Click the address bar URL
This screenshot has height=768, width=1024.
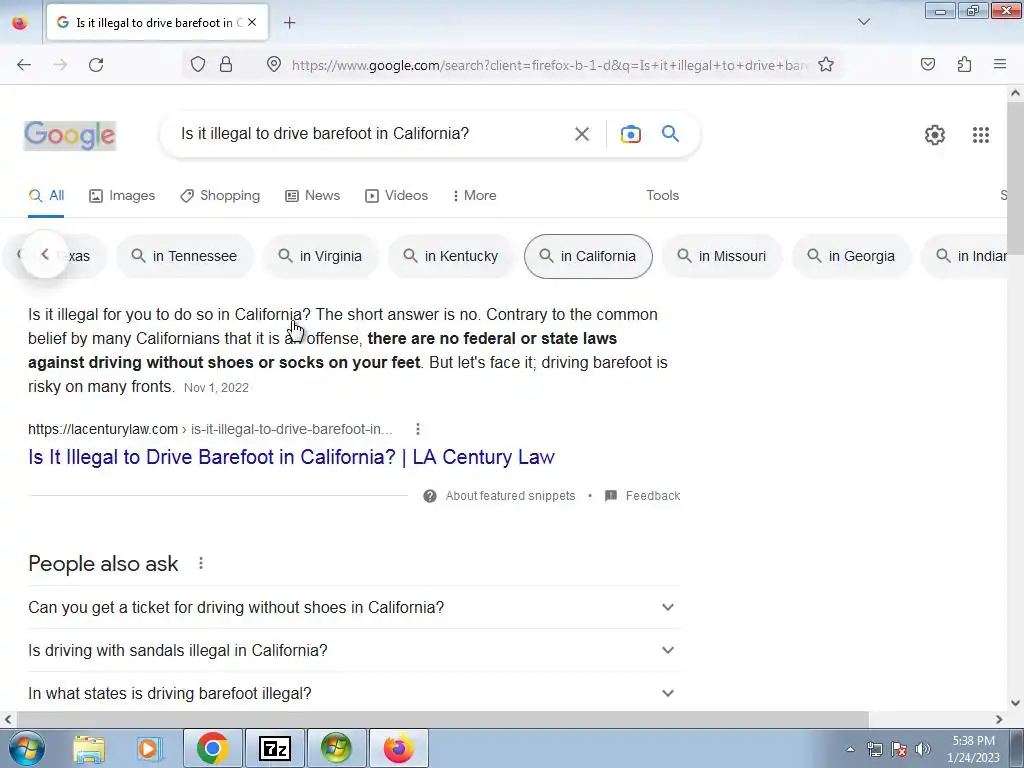click(x=549, y=65)
